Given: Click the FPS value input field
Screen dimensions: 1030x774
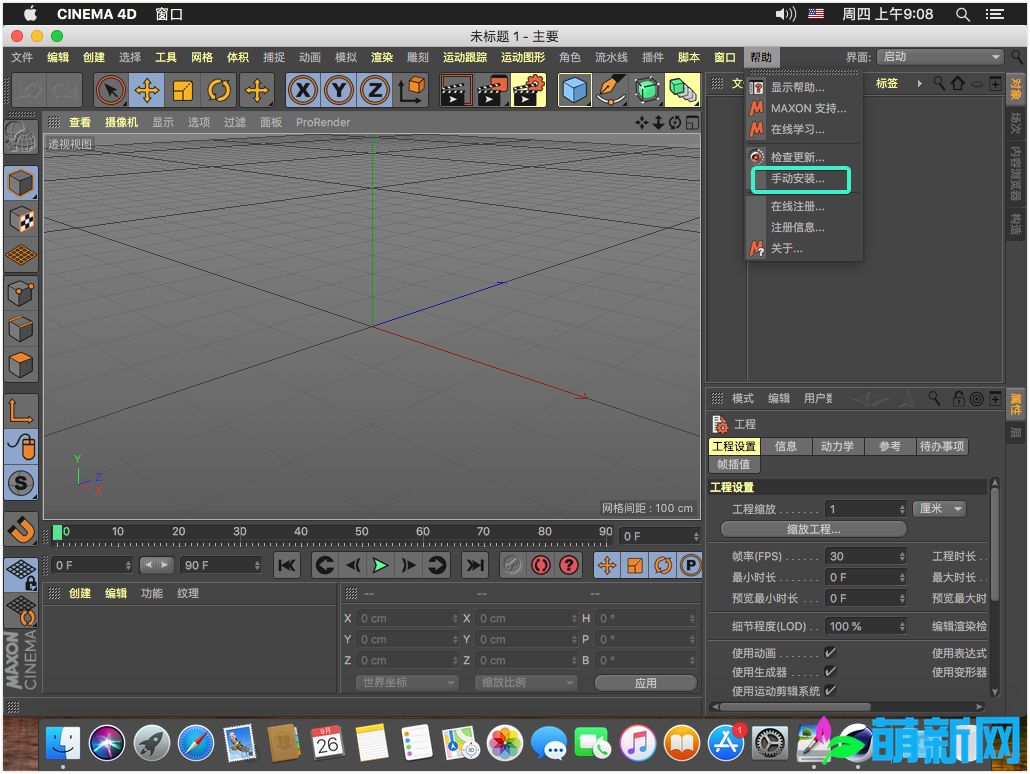Looking at the screenshot, I should point(866,555).
